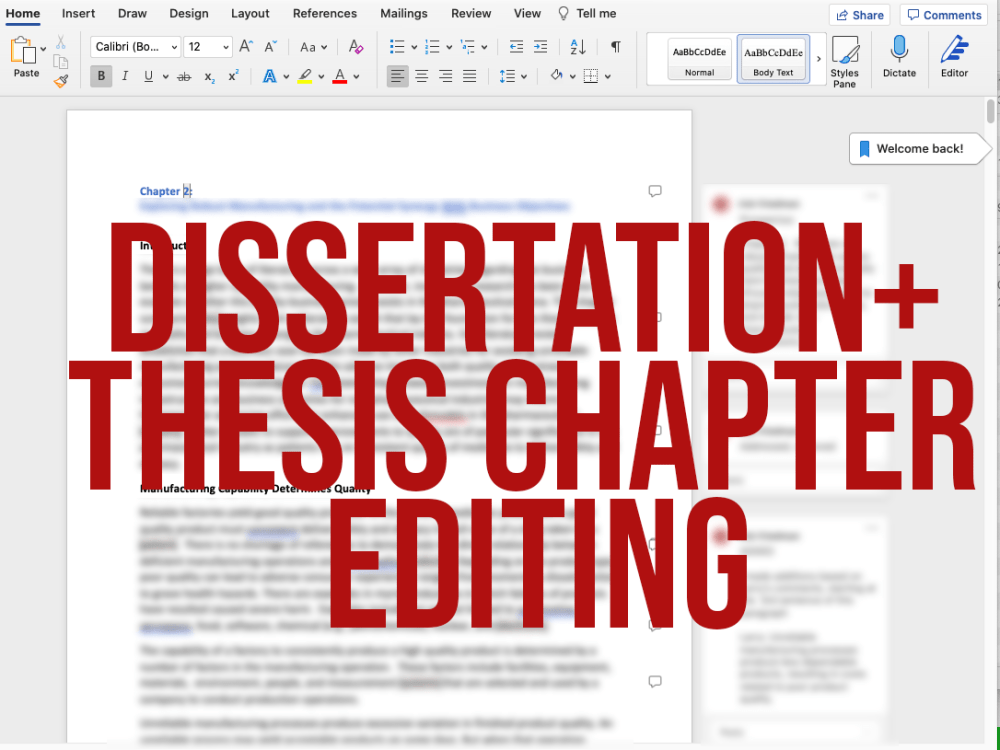Clear all formatting icon

pos(356,47)
